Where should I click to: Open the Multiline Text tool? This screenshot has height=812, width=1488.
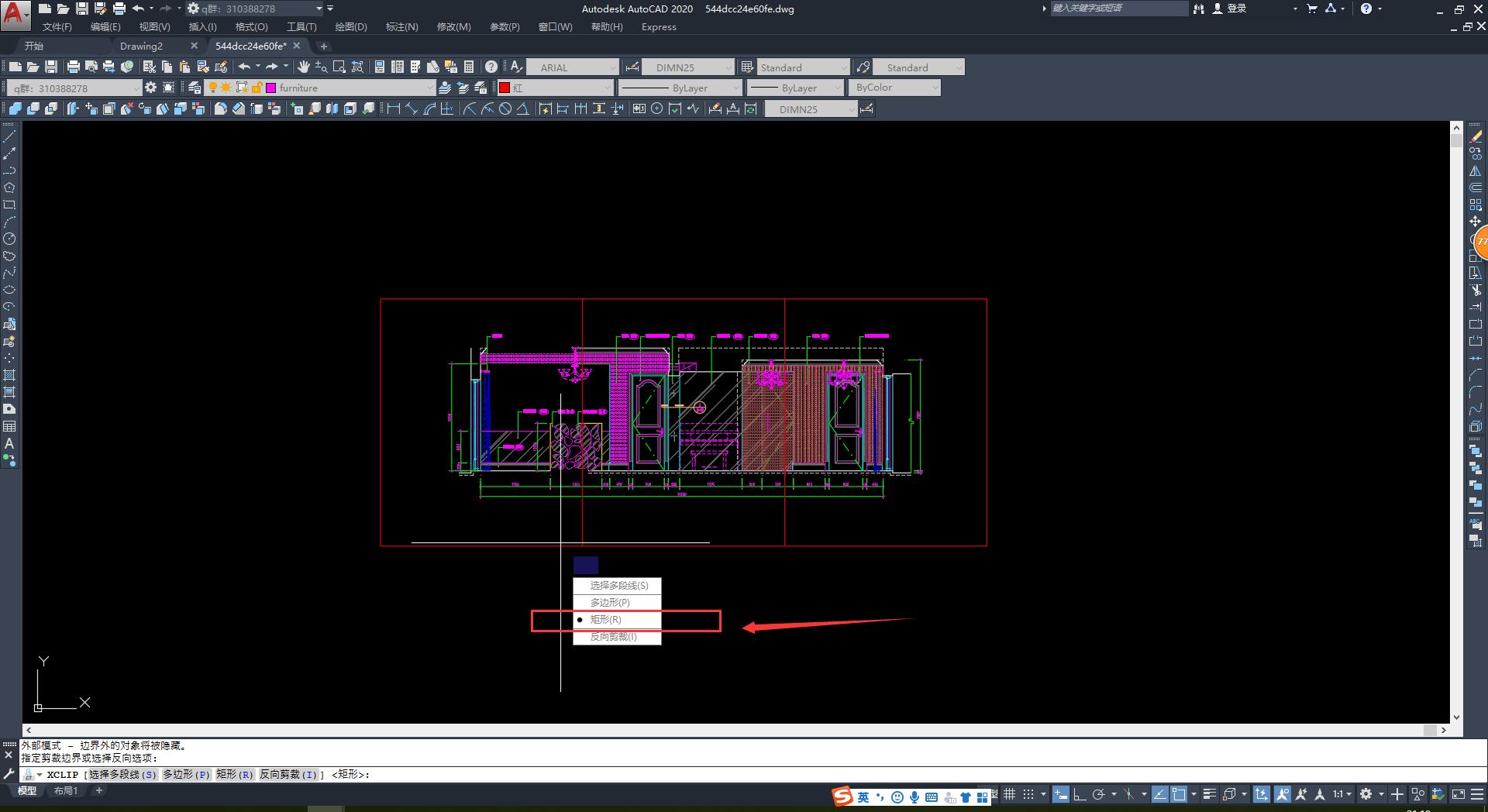point(9,444)
